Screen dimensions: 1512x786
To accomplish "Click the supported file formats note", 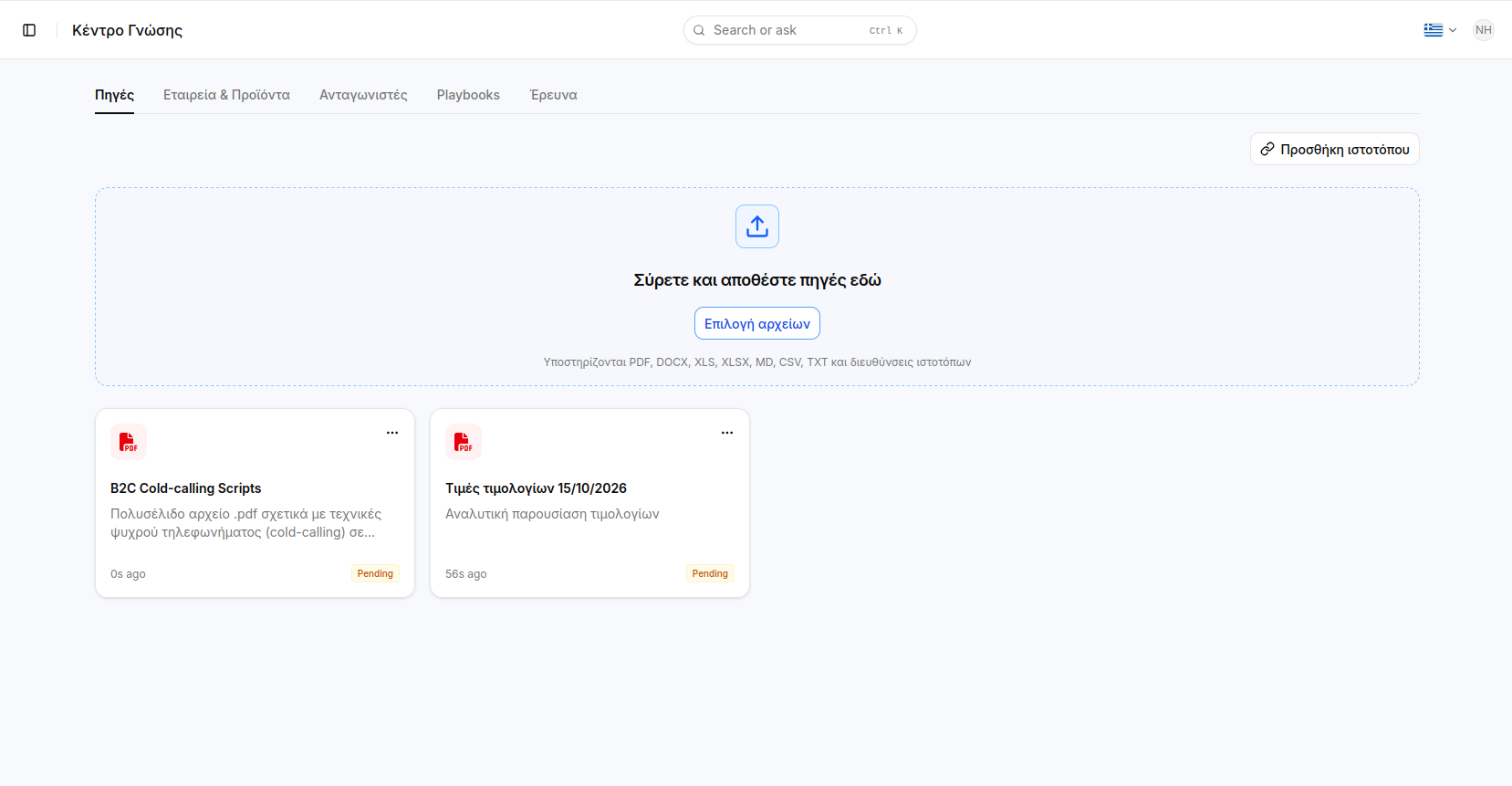I will (x=757, y=362).
